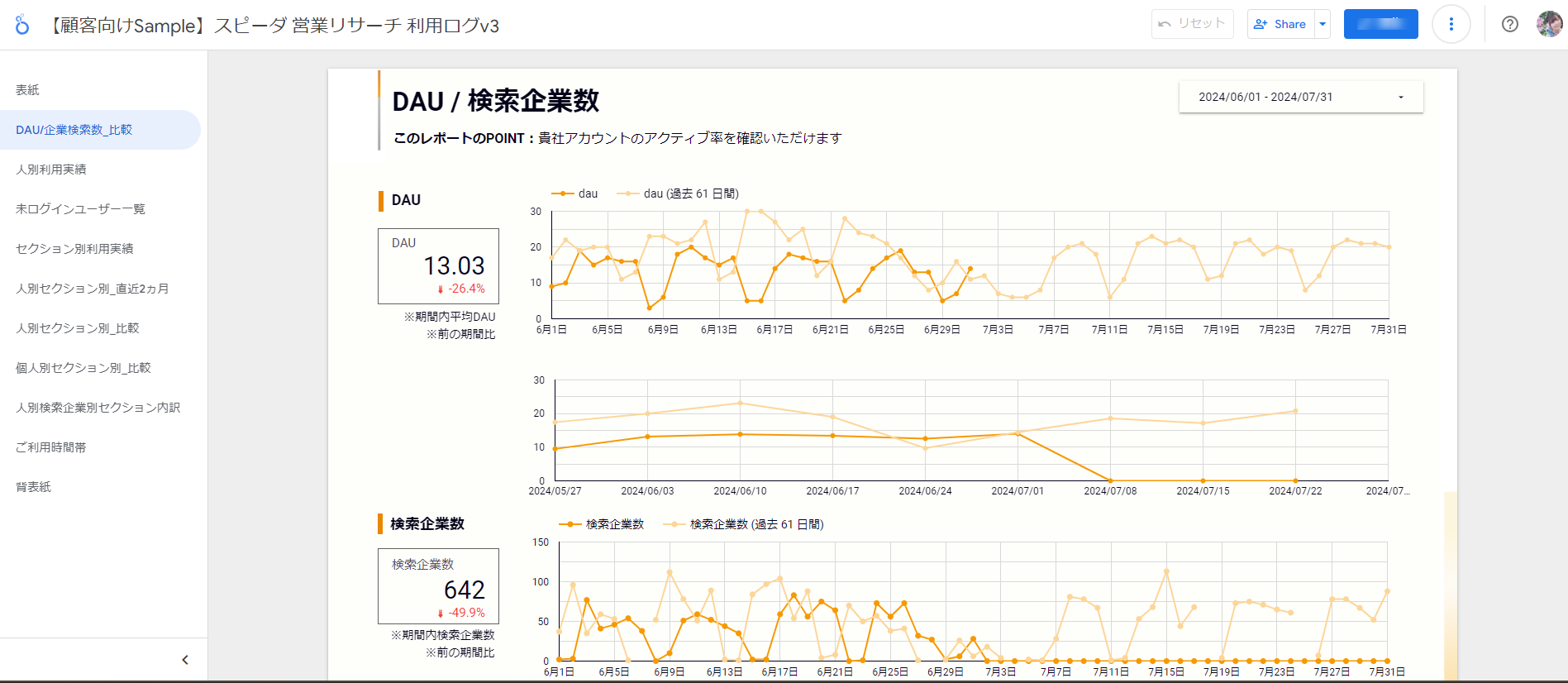Screen dimensions: 1568x683
Task: Toggle dau (過去 61 日間) legend series
Action: (678, 193)
